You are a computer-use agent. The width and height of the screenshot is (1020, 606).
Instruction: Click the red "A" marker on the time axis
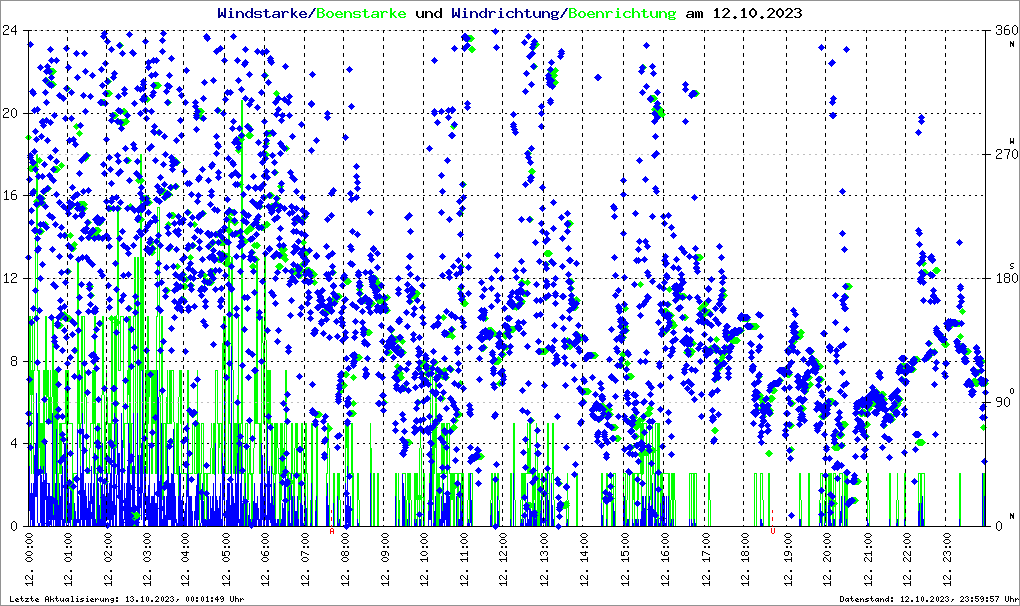point(332,531)
